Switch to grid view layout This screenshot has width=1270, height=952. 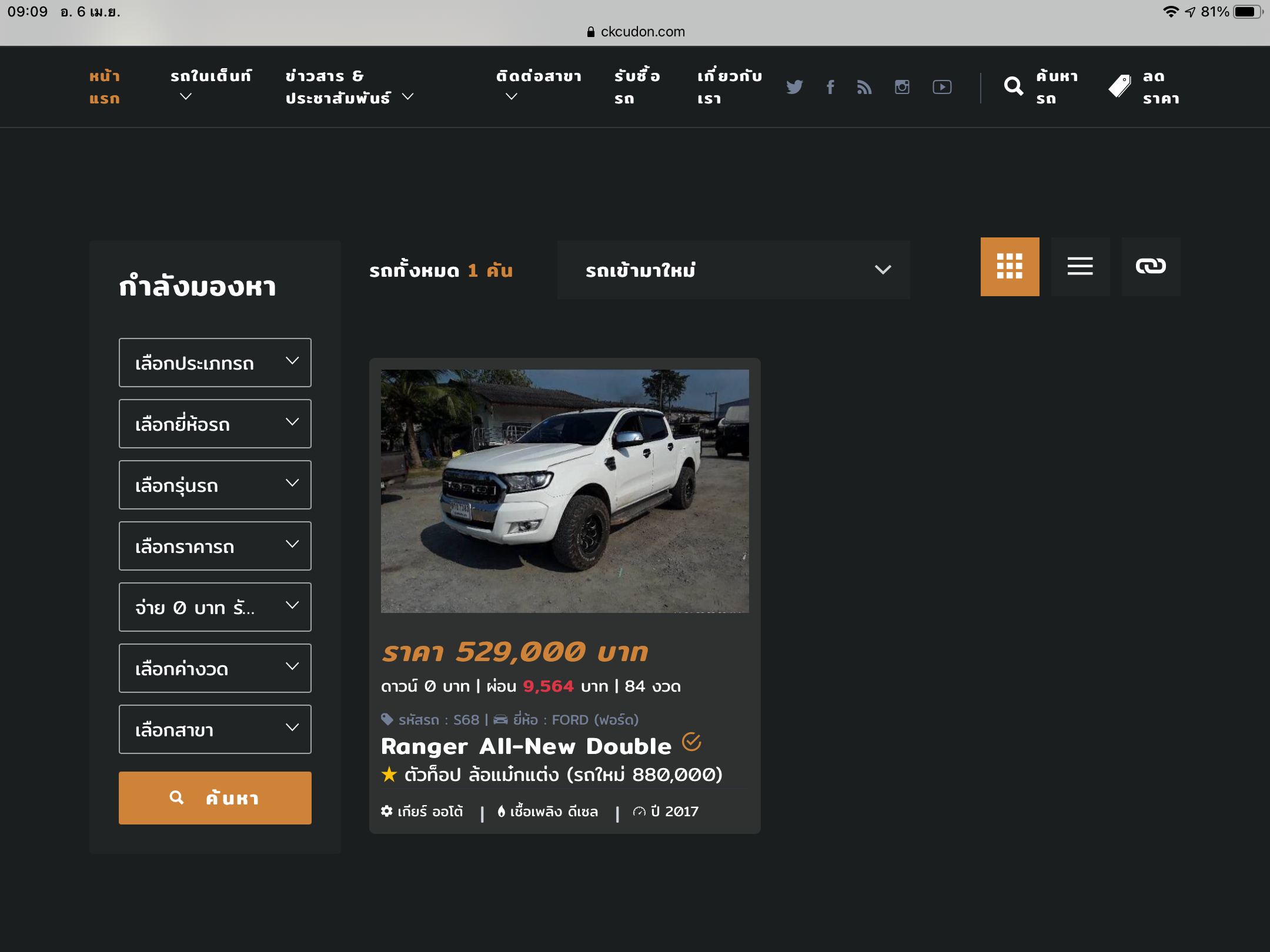pos(1010,267)
